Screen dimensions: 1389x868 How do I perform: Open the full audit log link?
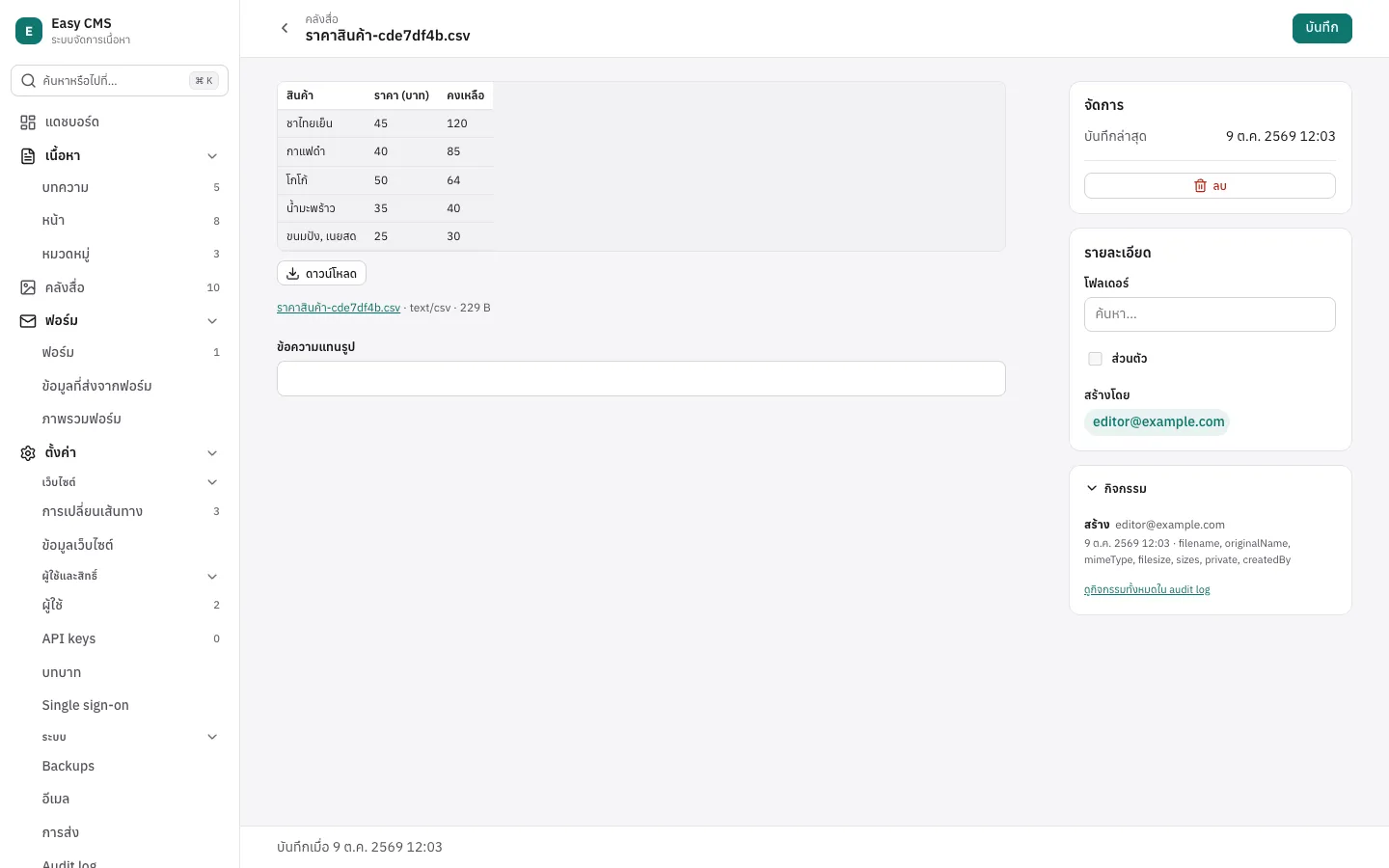coord(1147,589)
